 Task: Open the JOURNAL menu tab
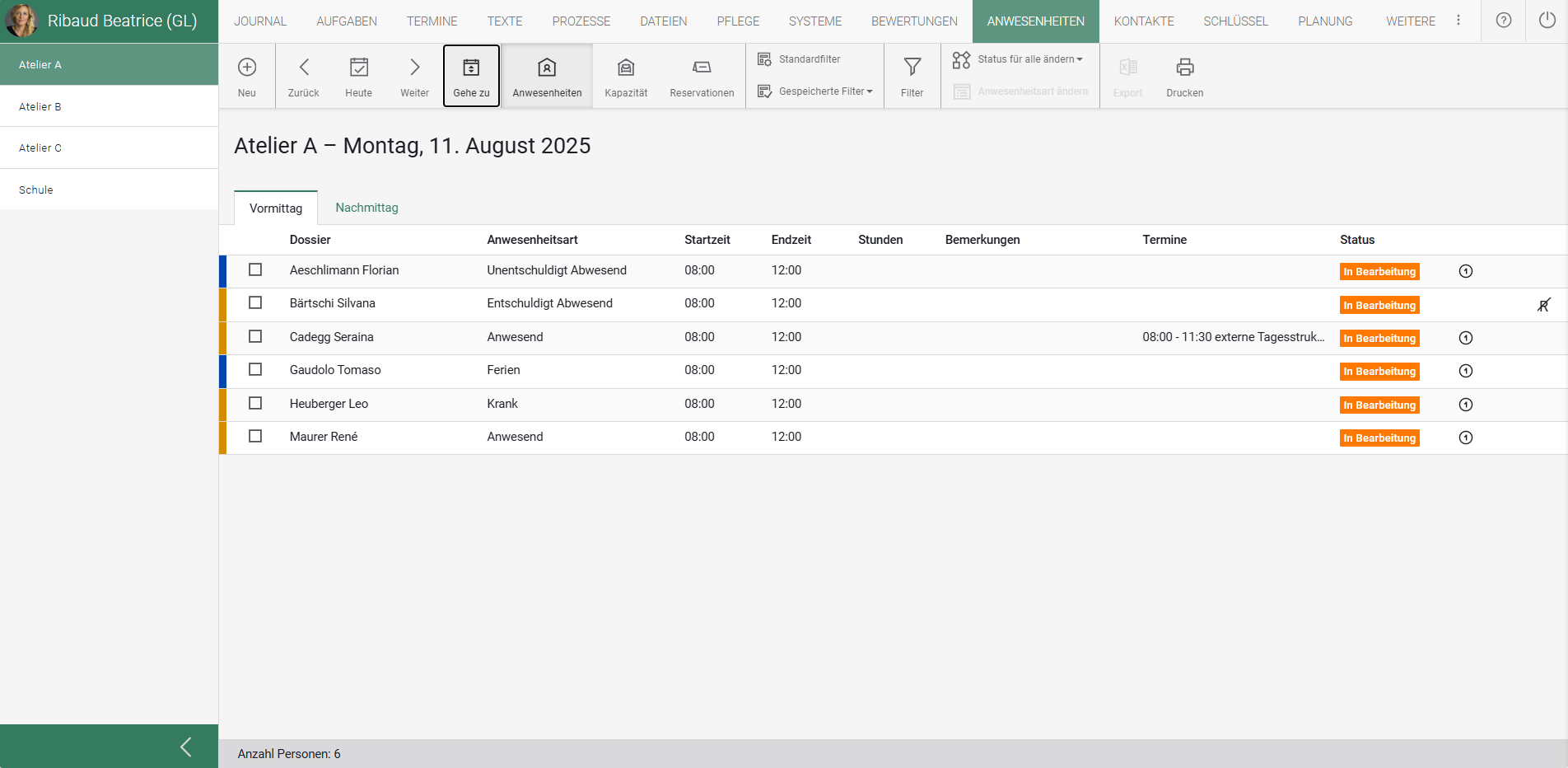tap(260, 21)
